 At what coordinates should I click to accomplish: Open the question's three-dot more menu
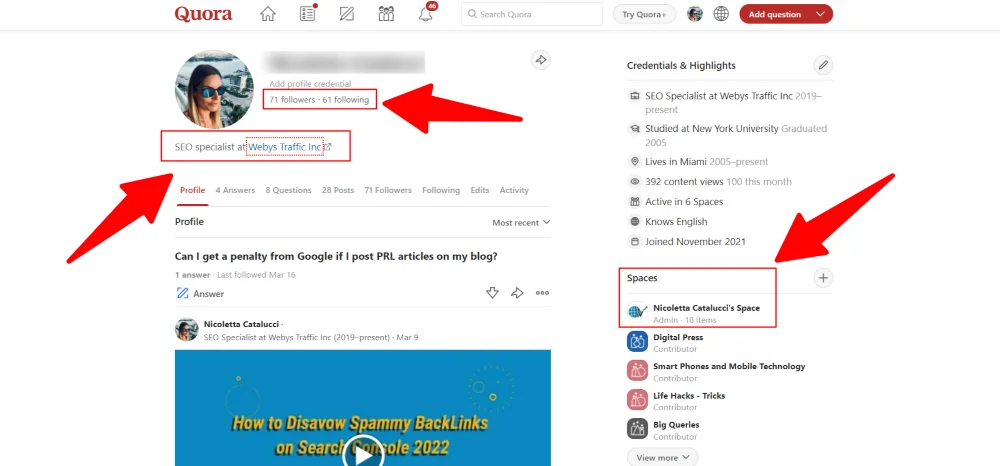point(542,293)
